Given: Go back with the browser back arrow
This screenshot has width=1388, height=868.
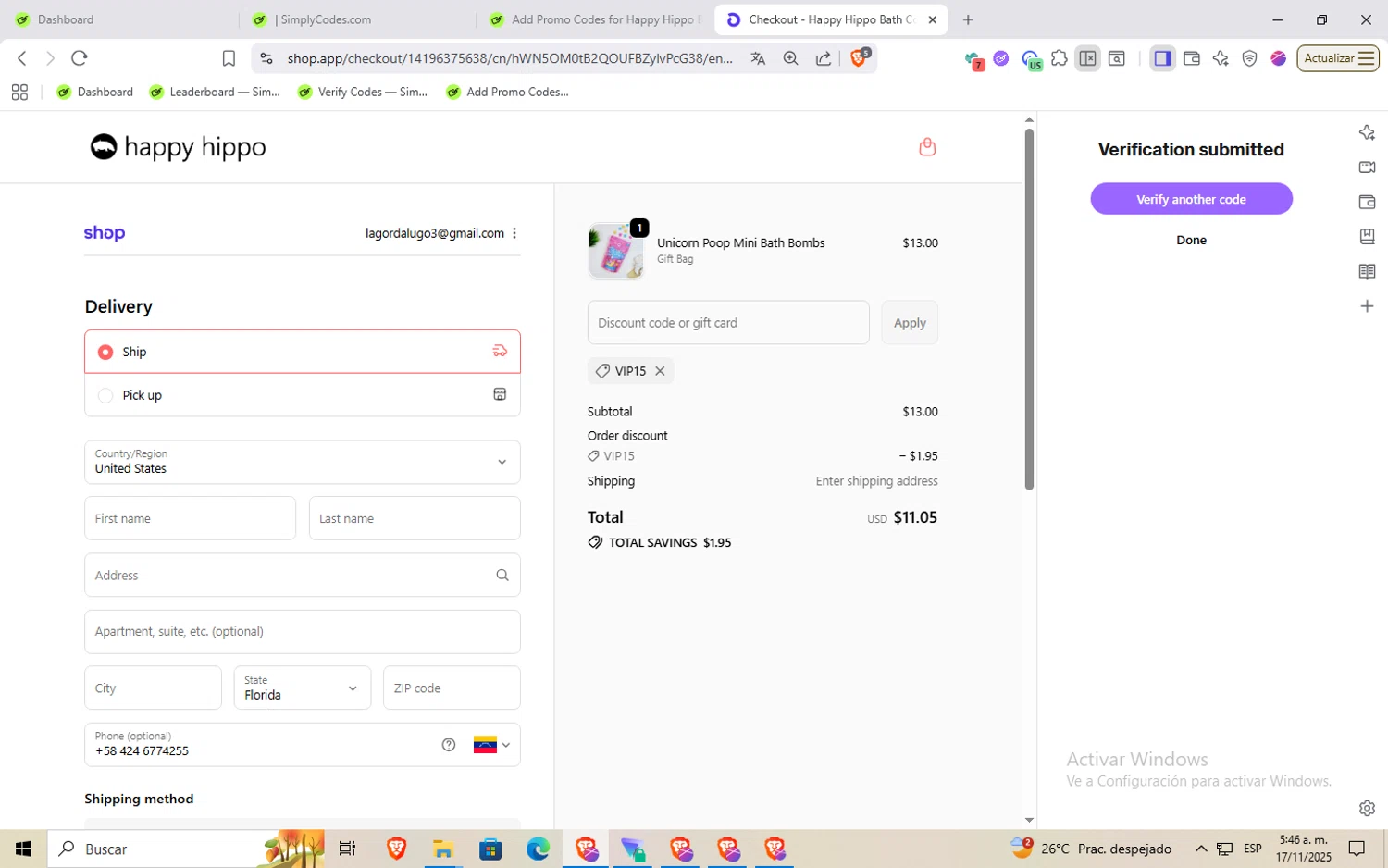Looking at the screenshot, I should (x=22, y=58).
